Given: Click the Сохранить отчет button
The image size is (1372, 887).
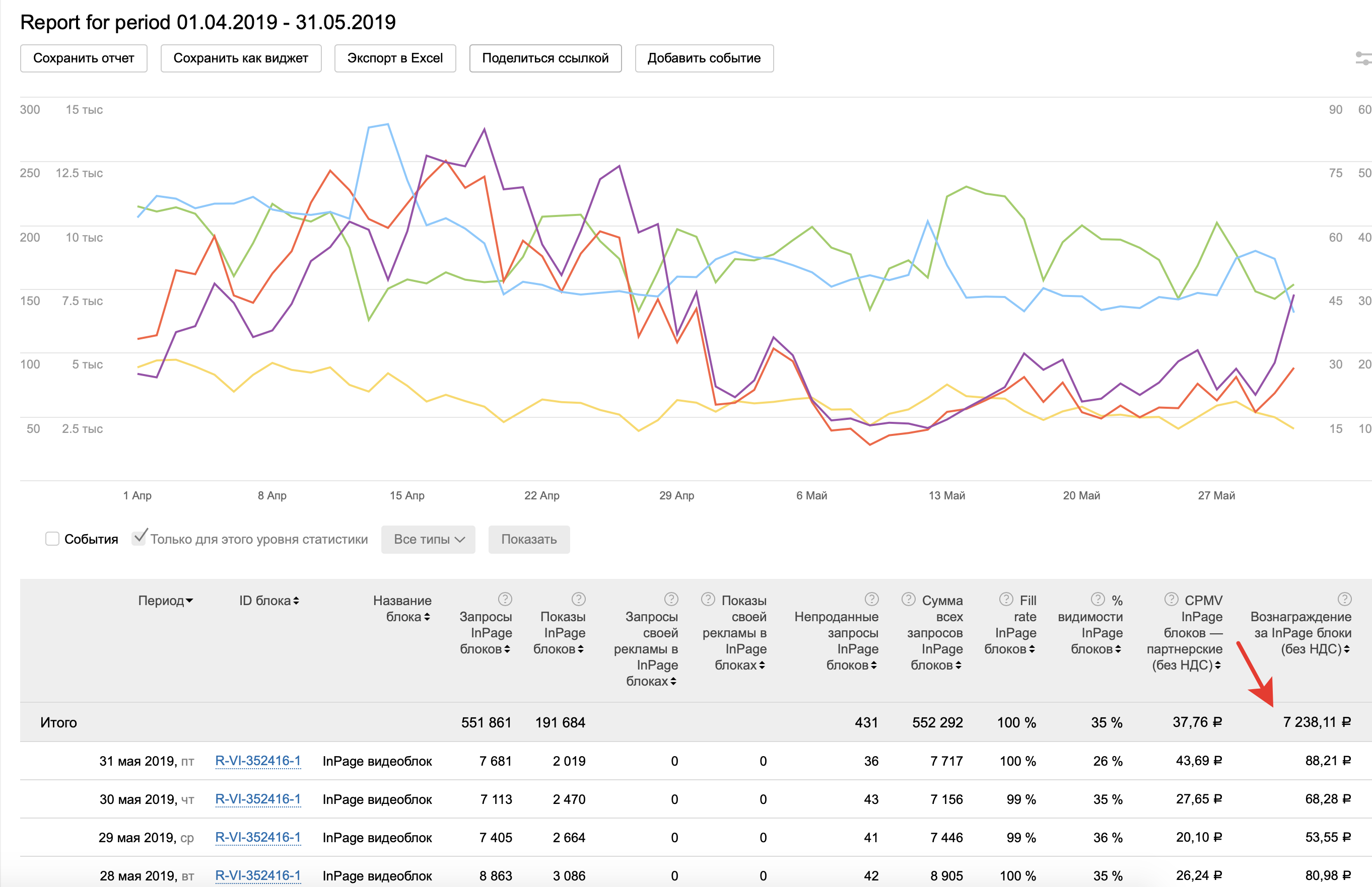Looking at the screenshot, I should [x=84, y=58].
